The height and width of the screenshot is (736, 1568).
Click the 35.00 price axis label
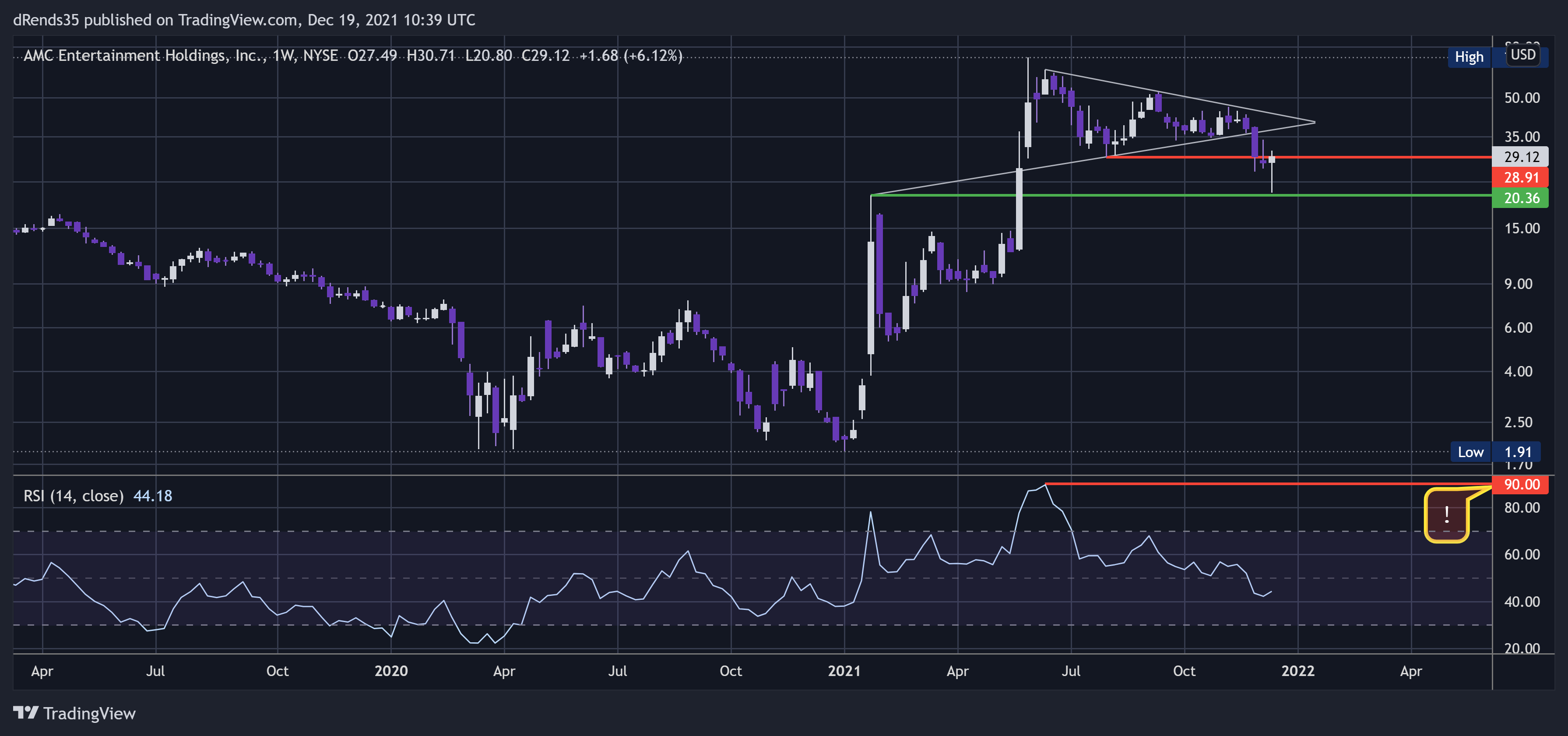point(1522,136)
